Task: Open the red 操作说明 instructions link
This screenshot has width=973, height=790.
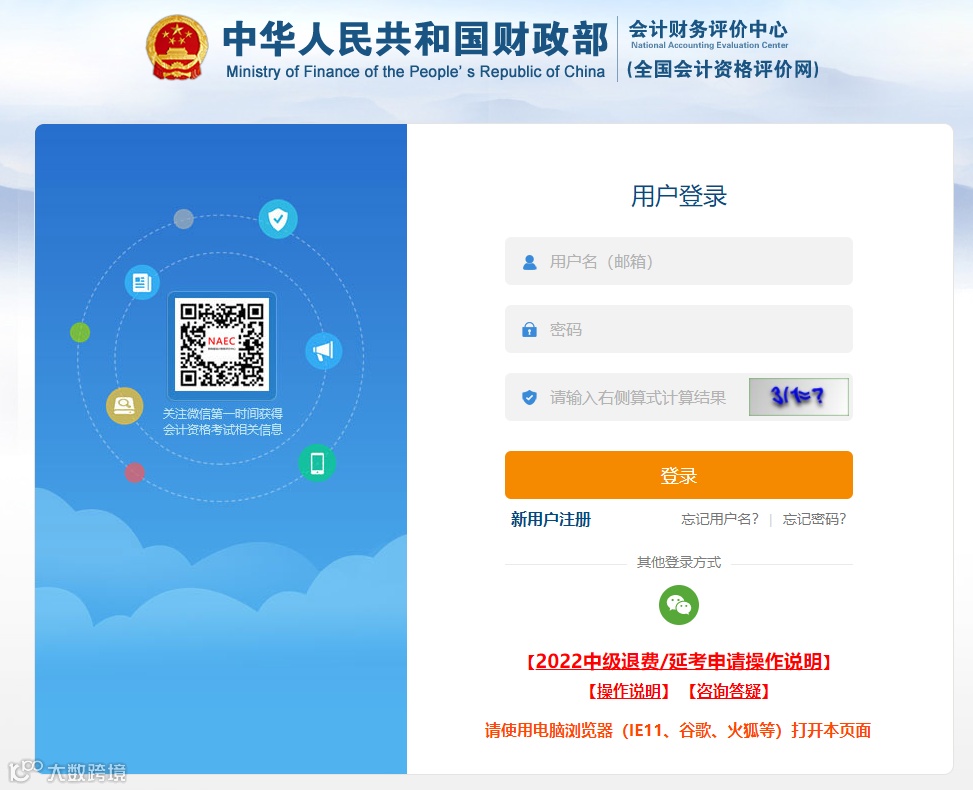Action: [629, 691]
